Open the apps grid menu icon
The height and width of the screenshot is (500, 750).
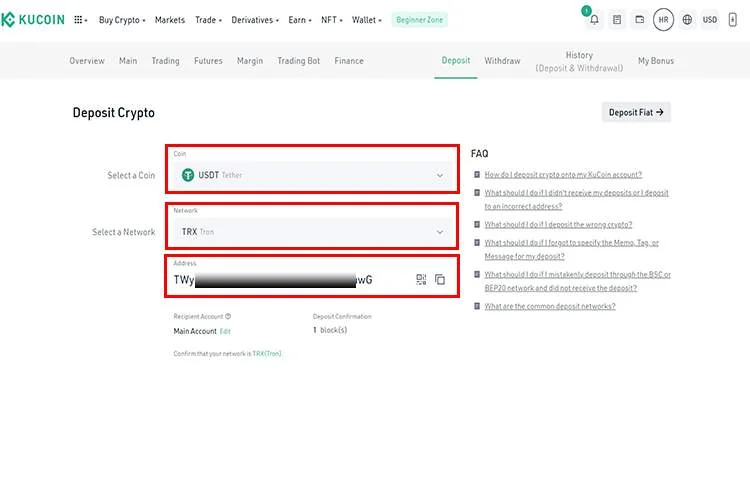click(80, 20)
